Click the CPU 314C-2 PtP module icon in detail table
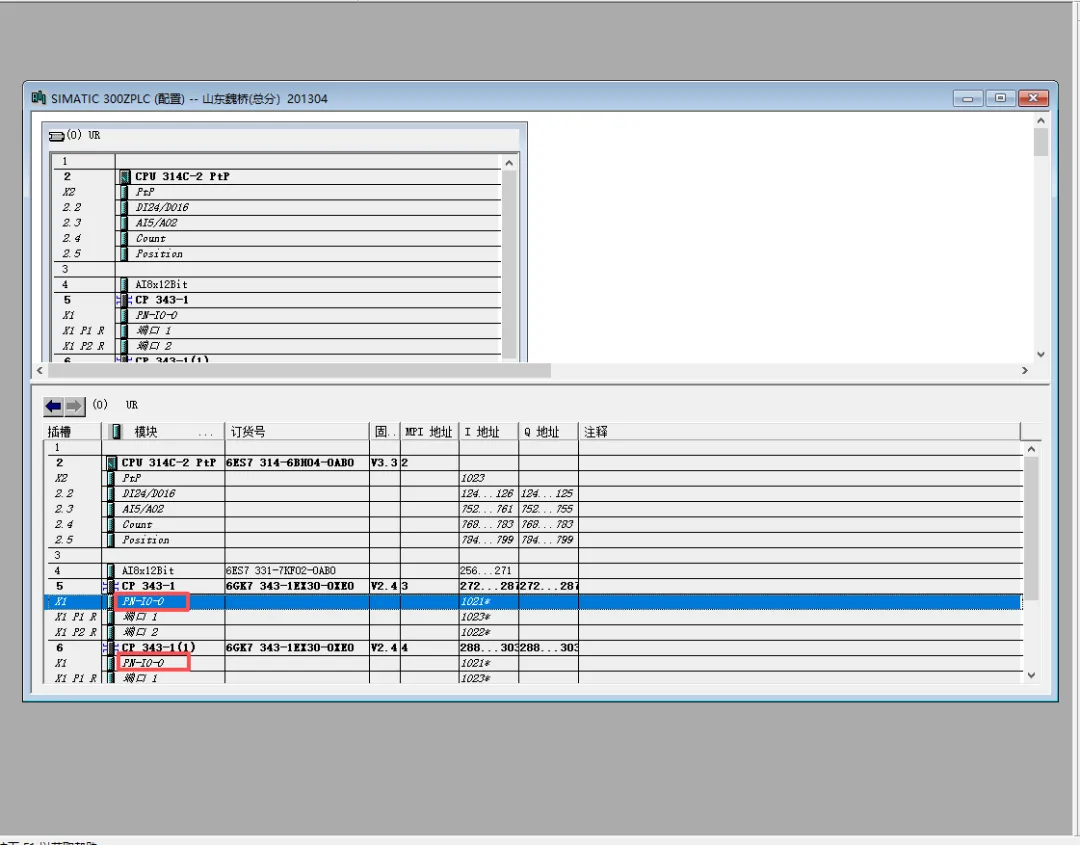 pyautogui.click(x=112, y=463)
